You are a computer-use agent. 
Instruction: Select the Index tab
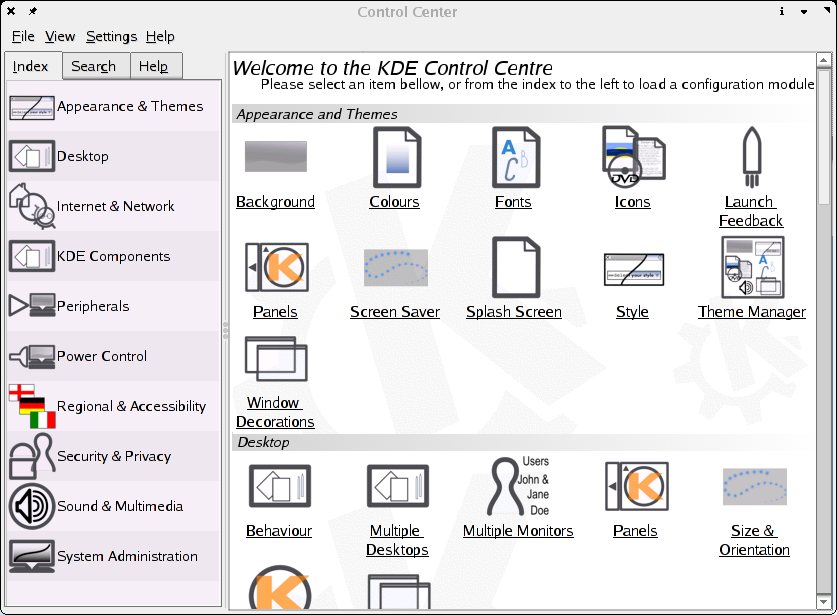tap(34, 66)
